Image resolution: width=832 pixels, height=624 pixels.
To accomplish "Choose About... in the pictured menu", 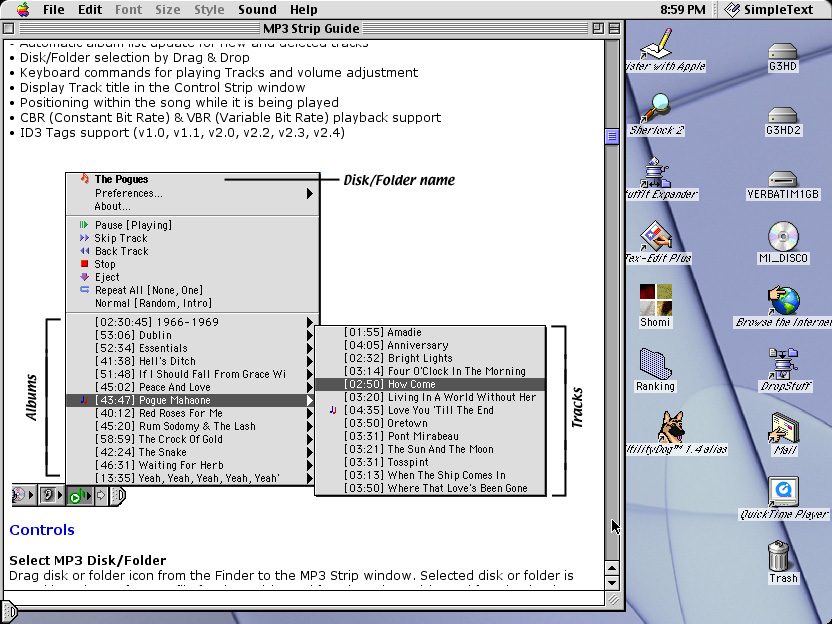I will pos(112,206).
